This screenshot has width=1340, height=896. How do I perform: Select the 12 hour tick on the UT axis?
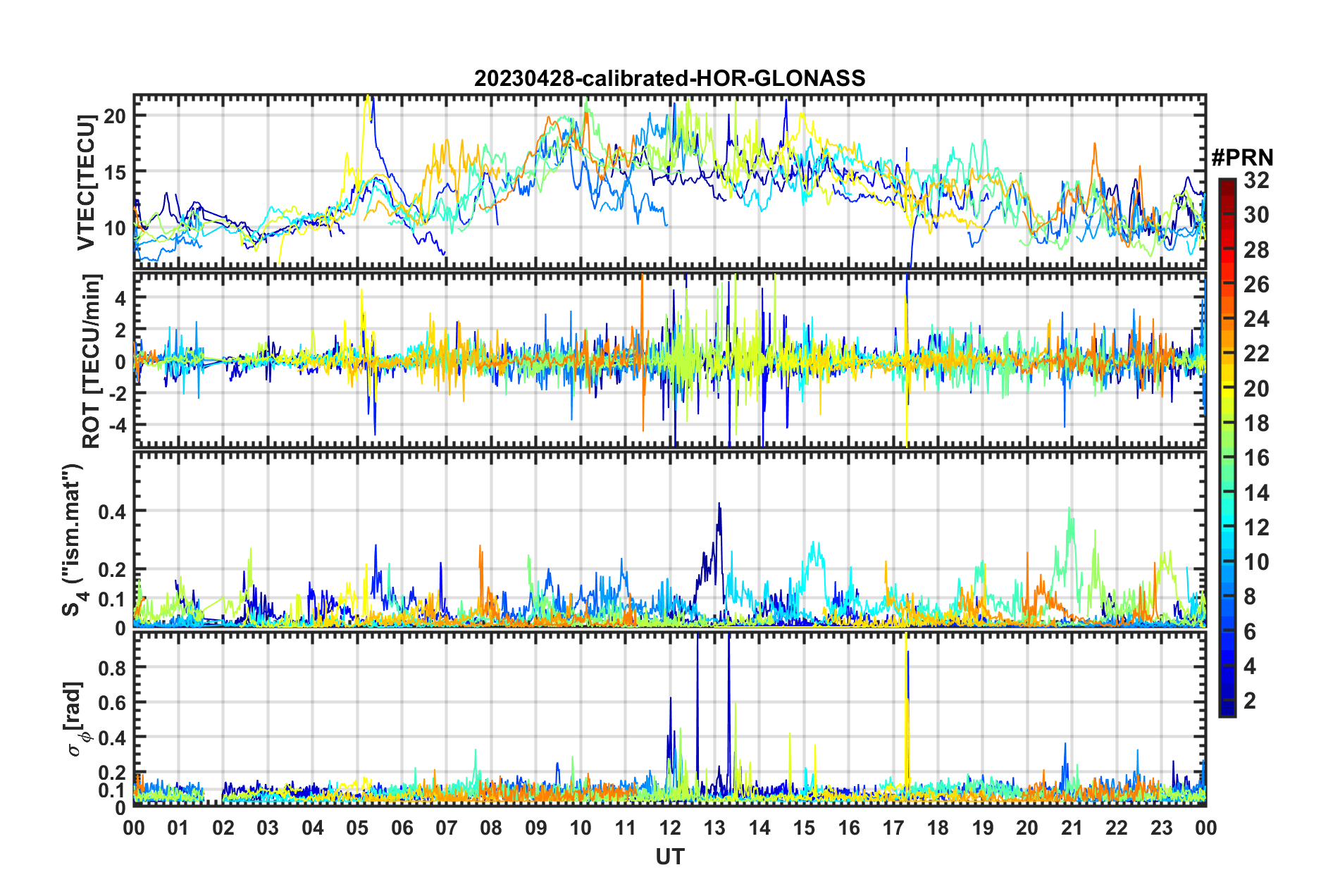point(670,828)
